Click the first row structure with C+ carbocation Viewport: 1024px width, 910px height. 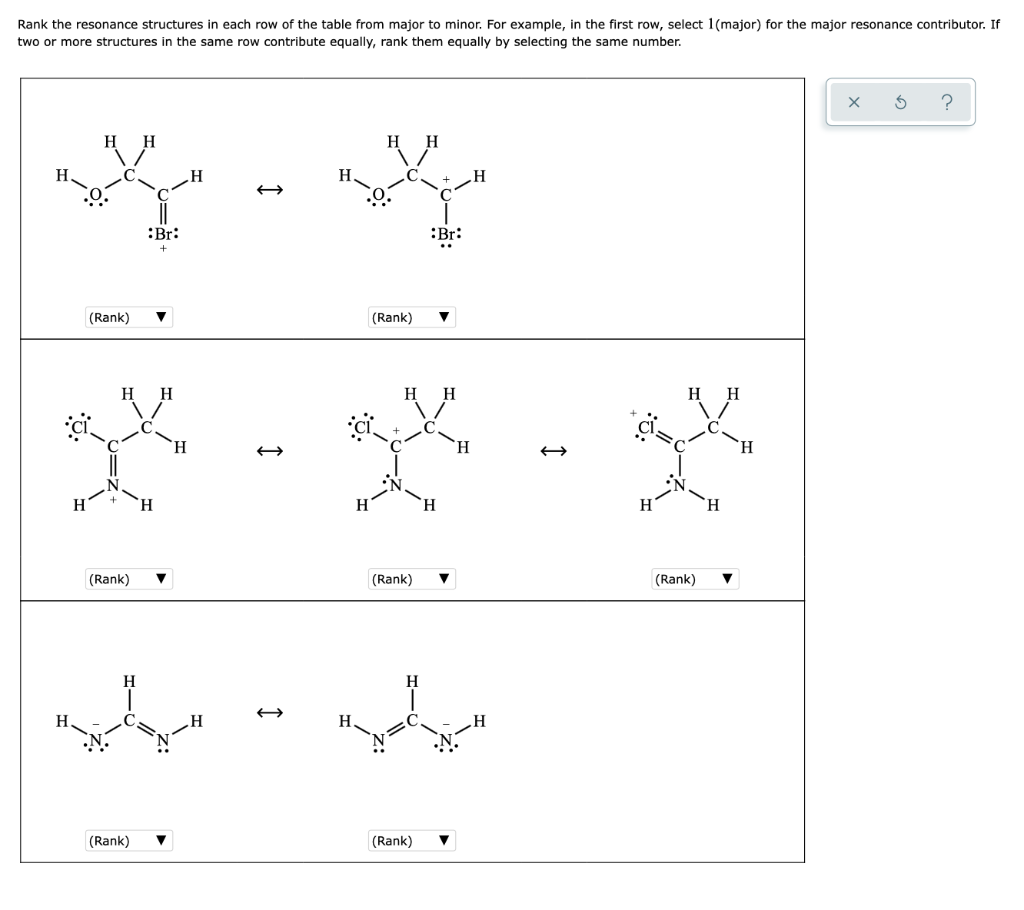(412, 193)
